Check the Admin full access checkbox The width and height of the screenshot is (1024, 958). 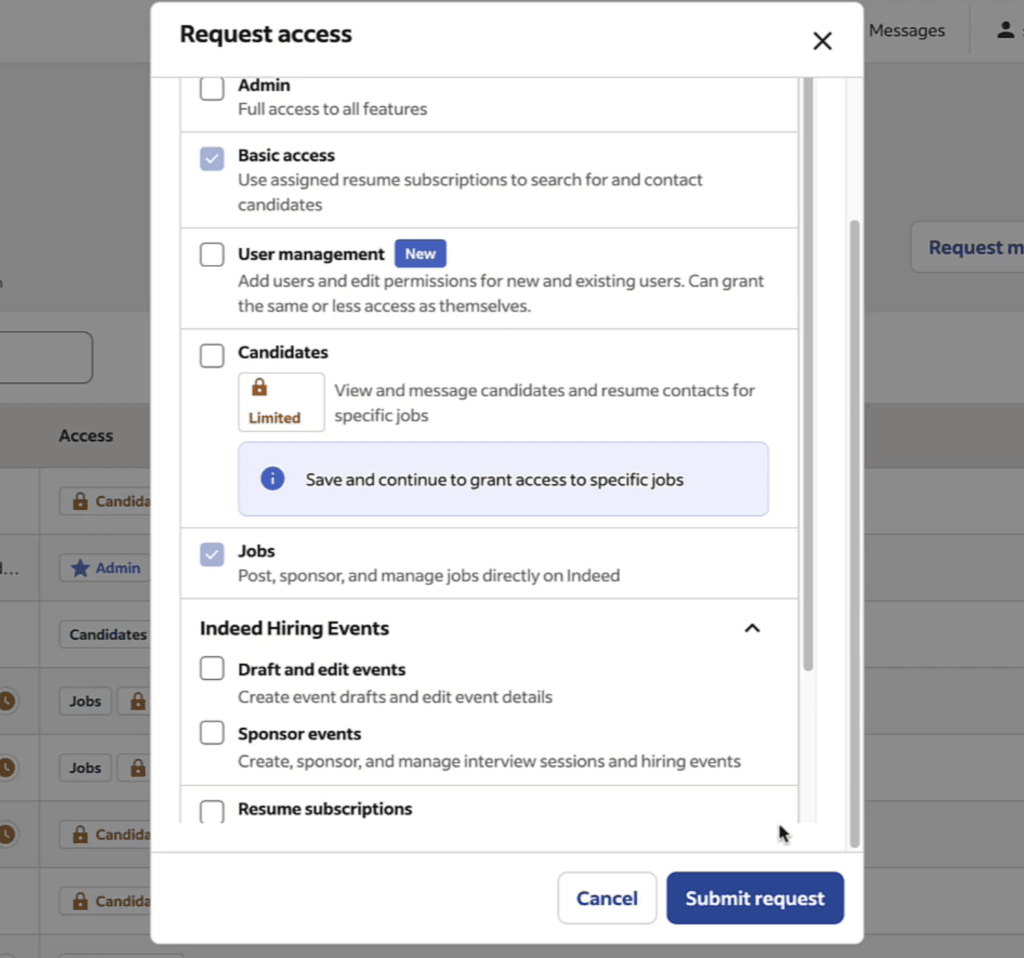pyautogui.click(x=211, y=88)
